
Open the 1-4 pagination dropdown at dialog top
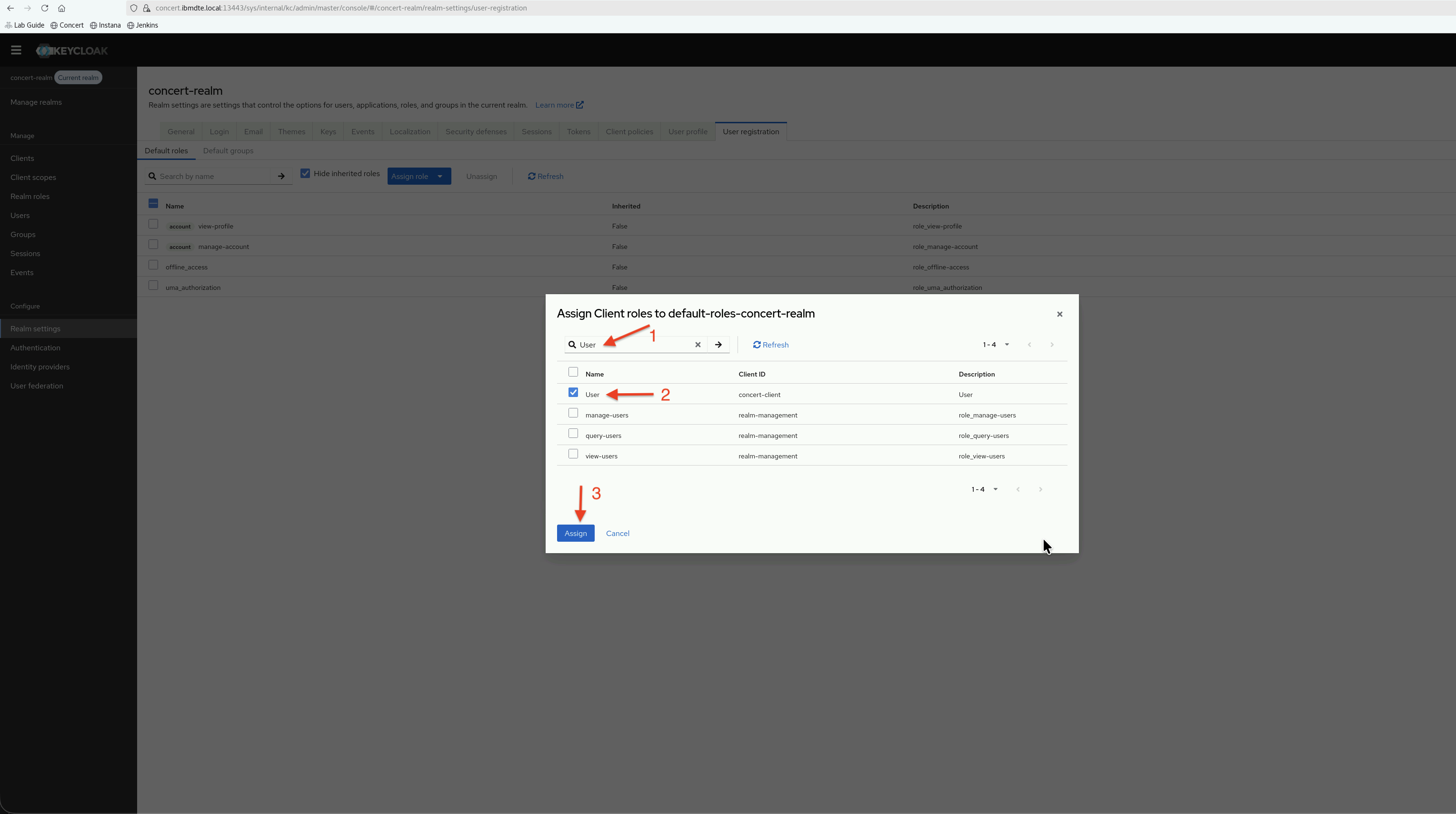pos(996,345)
